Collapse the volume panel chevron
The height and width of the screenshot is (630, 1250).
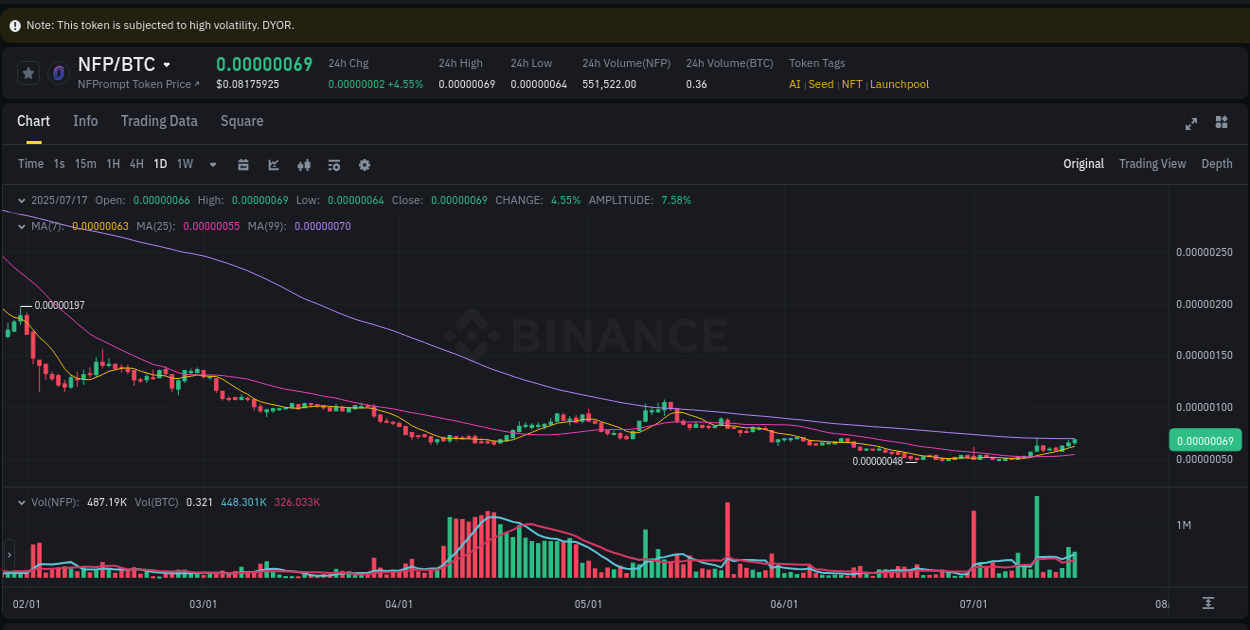pos(20,501)
